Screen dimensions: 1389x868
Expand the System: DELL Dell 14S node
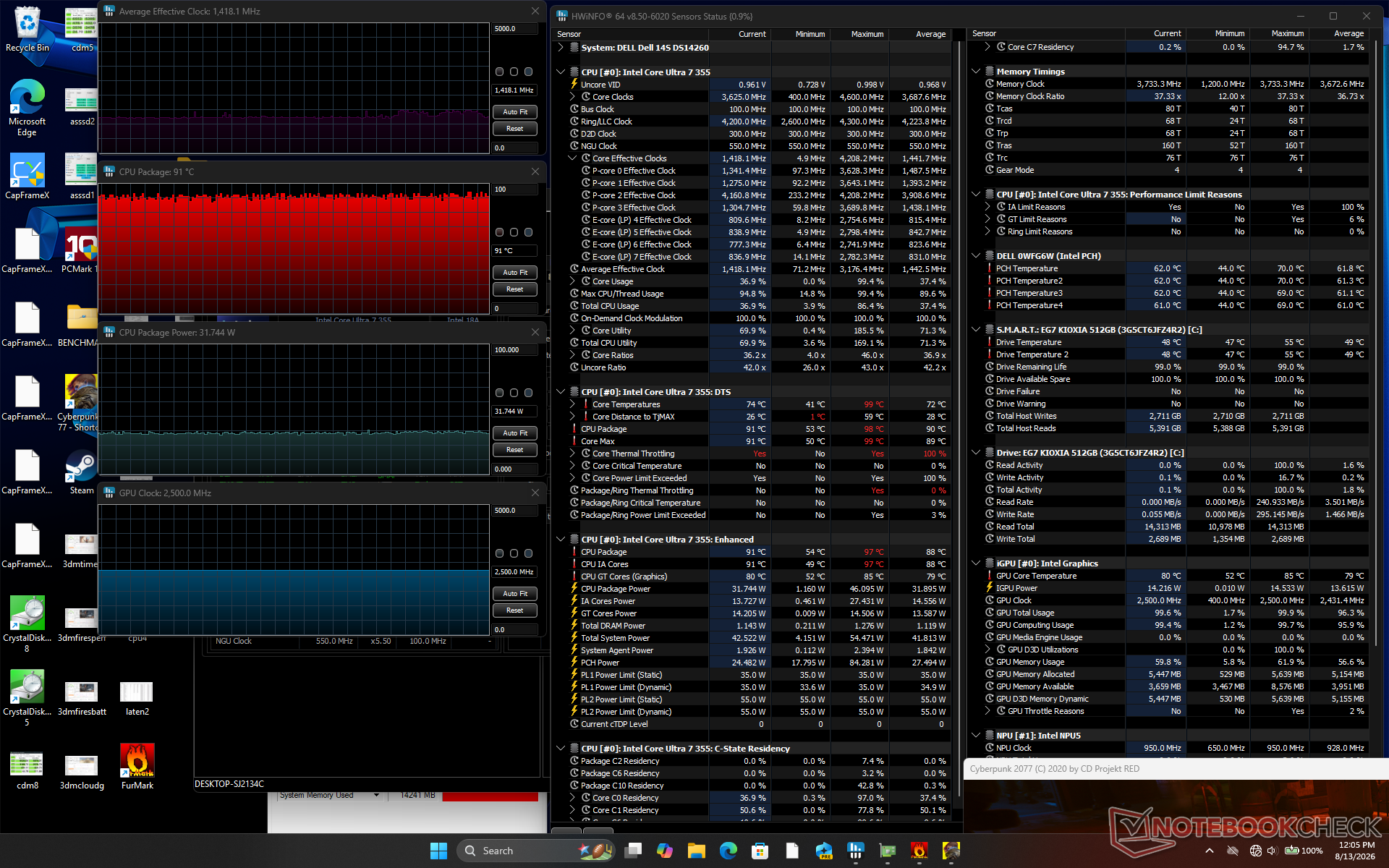[x=561, y=48]
